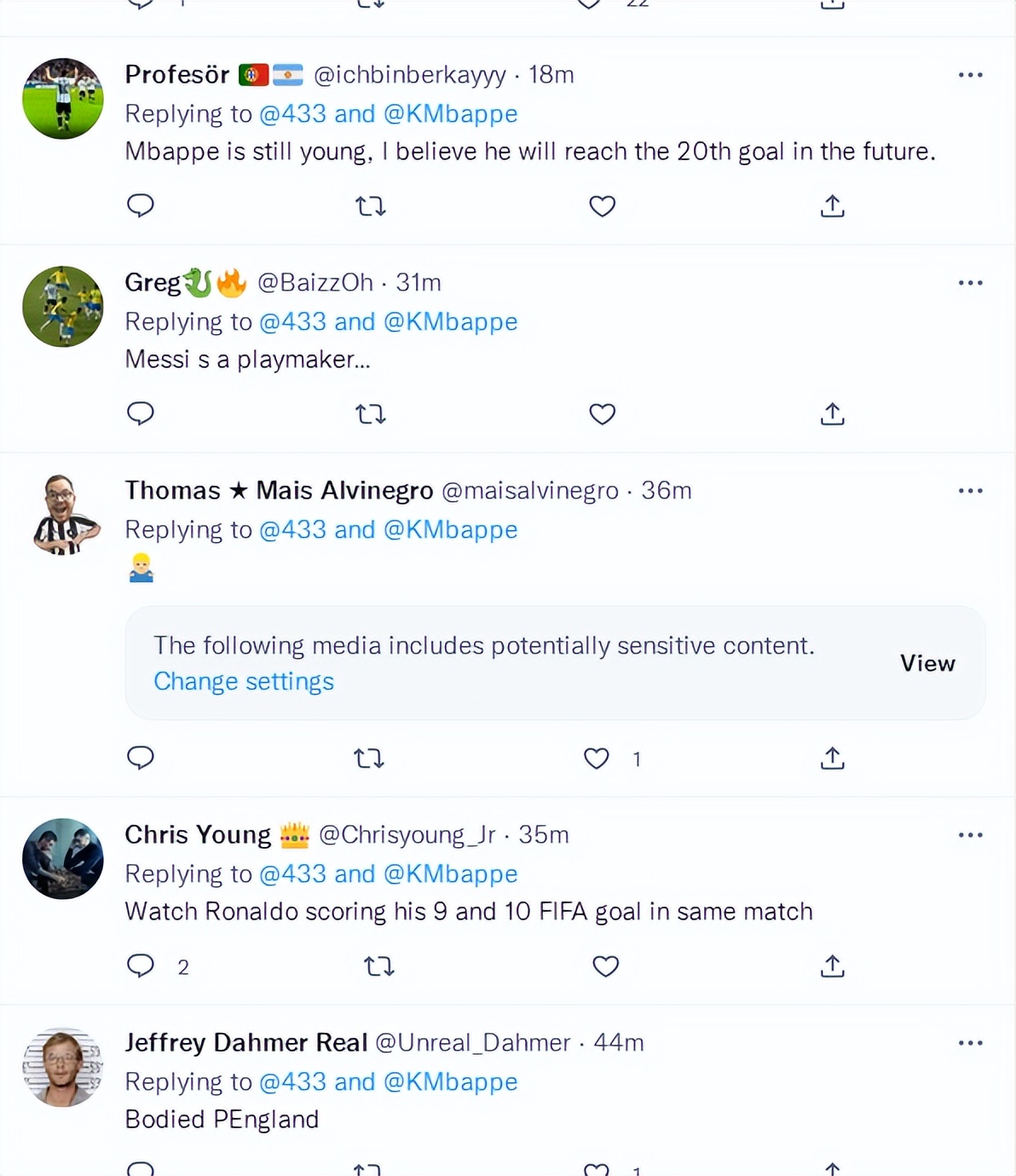Share Greg's 'Messi s a playmaker' tweet
The width and height of the screenshot is (1016, 1176).
tap(832, 414)
